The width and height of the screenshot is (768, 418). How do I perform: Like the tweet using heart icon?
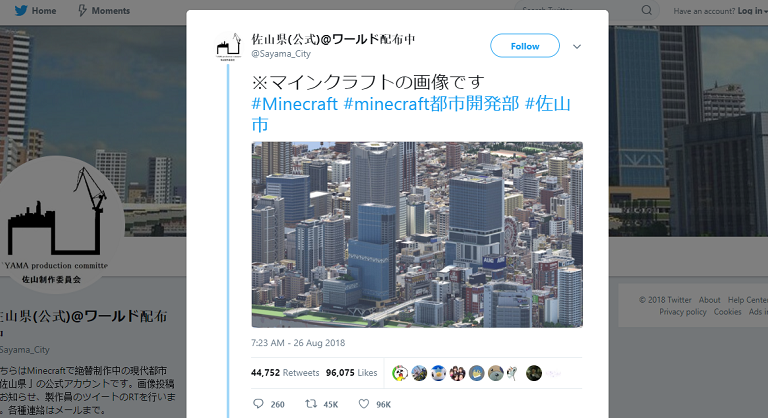(x=363, y=404)
